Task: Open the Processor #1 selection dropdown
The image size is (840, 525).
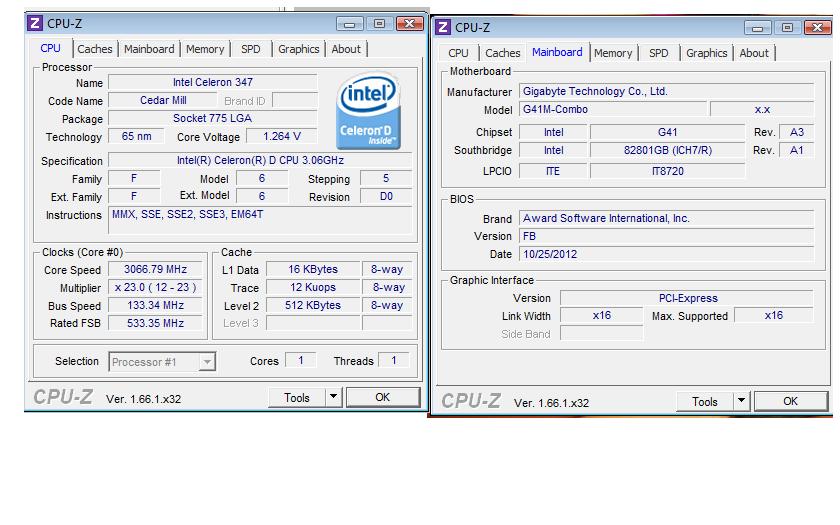Action: pos(162,362)
